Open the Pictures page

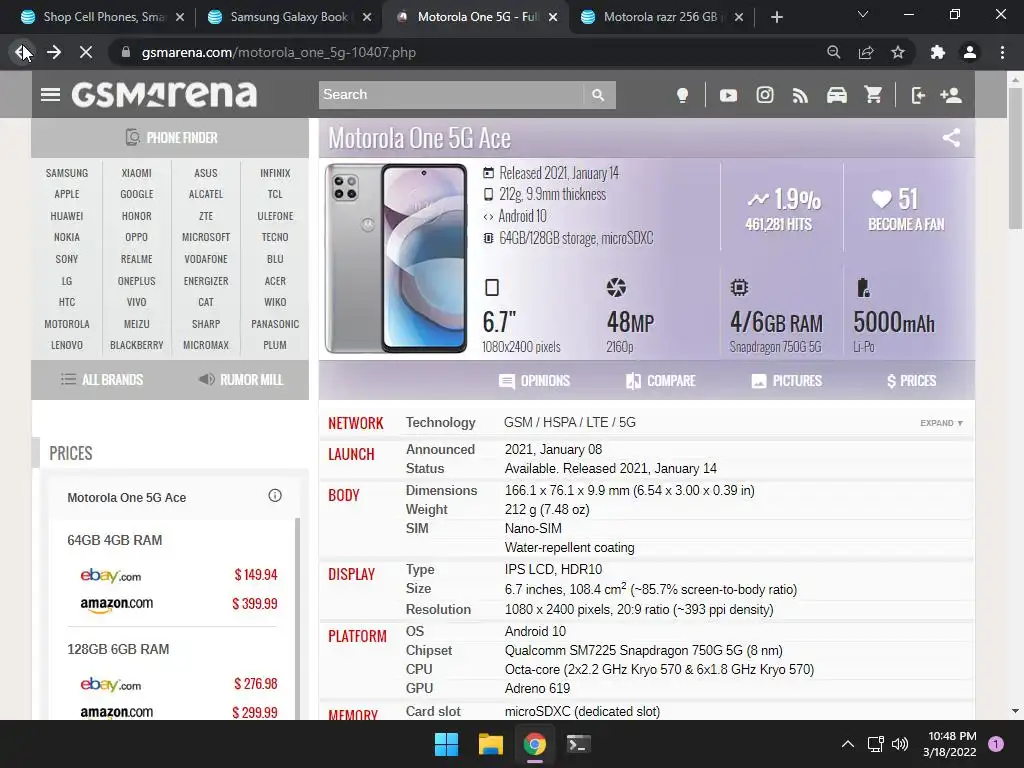[x=786, y=381]
